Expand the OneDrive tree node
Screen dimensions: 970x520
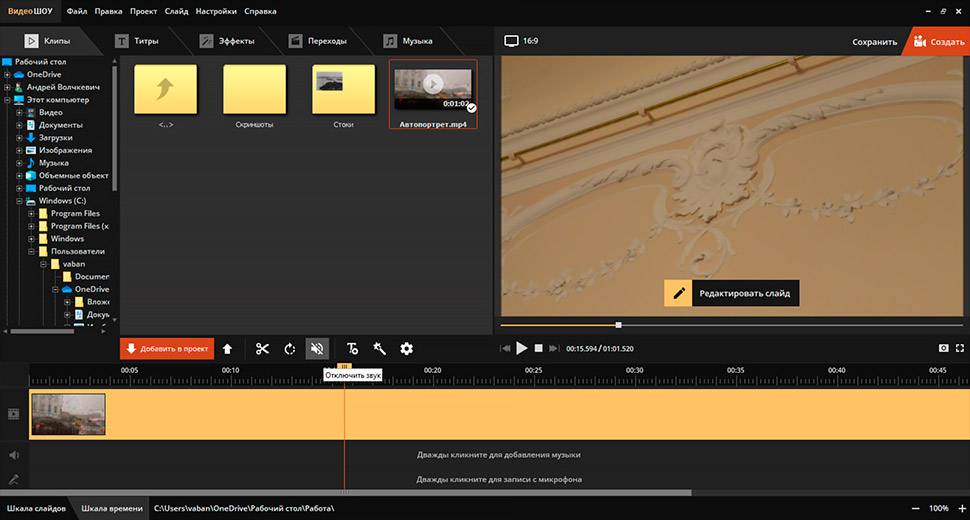pyautogui.click(x=8, y=75)
